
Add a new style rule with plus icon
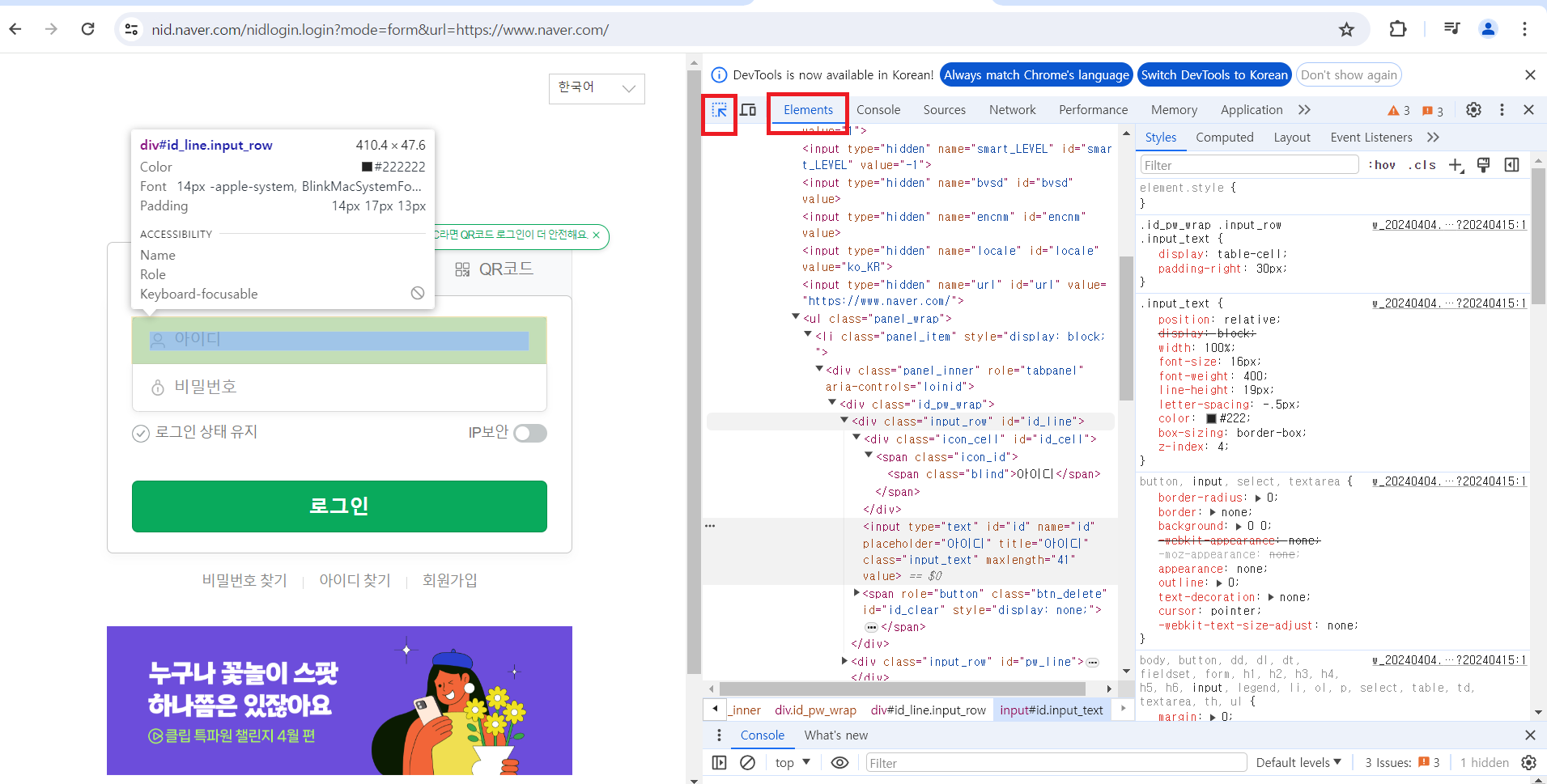tap(1456, 165)
